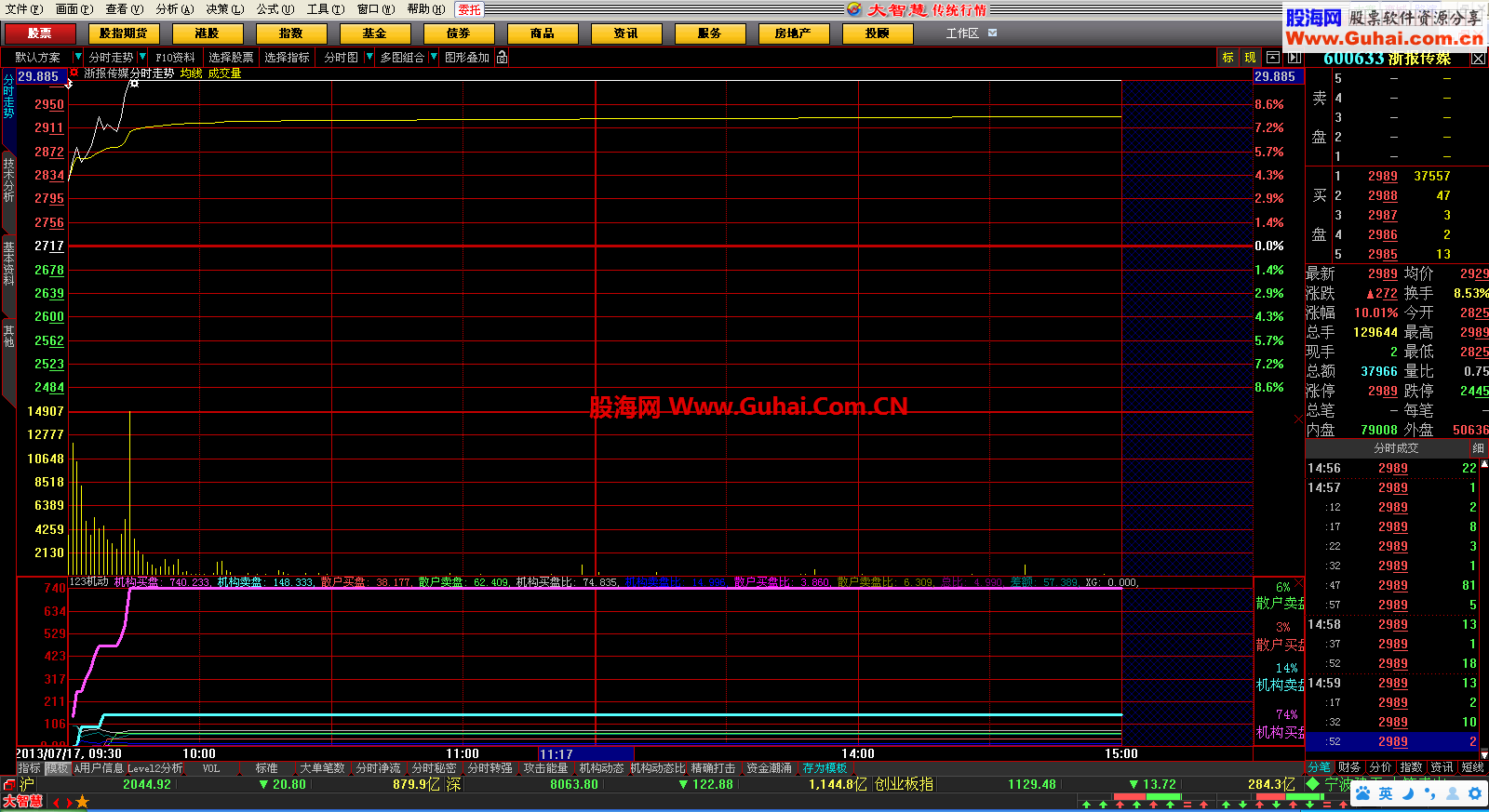This screenshot has height=812, width=1489.
Task: Open the 文件(F) menu
Action: click(24, 9)
